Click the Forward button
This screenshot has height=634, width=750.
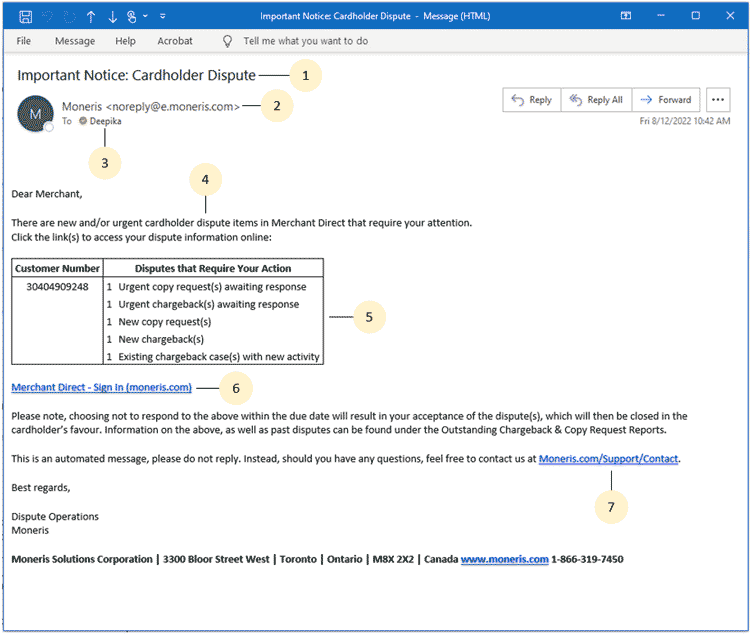click(x=666, y=100)
